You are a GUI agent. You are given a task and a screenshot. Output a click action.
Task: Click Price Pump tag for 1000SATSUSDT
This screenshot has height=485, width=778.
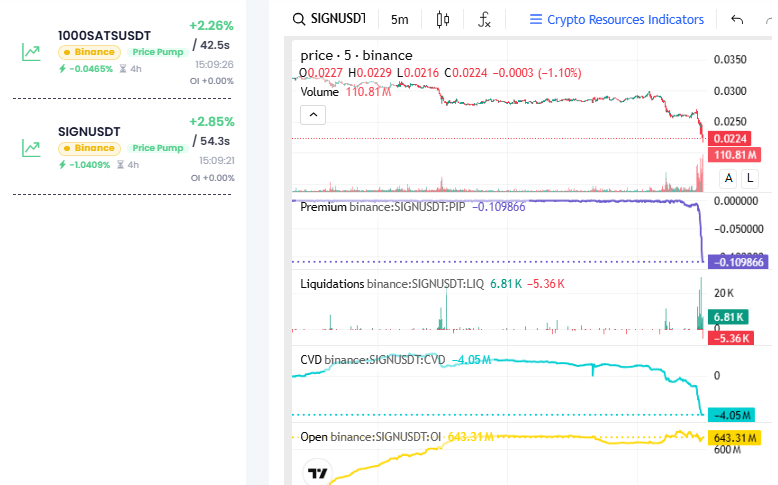click(x=158, y=52)
